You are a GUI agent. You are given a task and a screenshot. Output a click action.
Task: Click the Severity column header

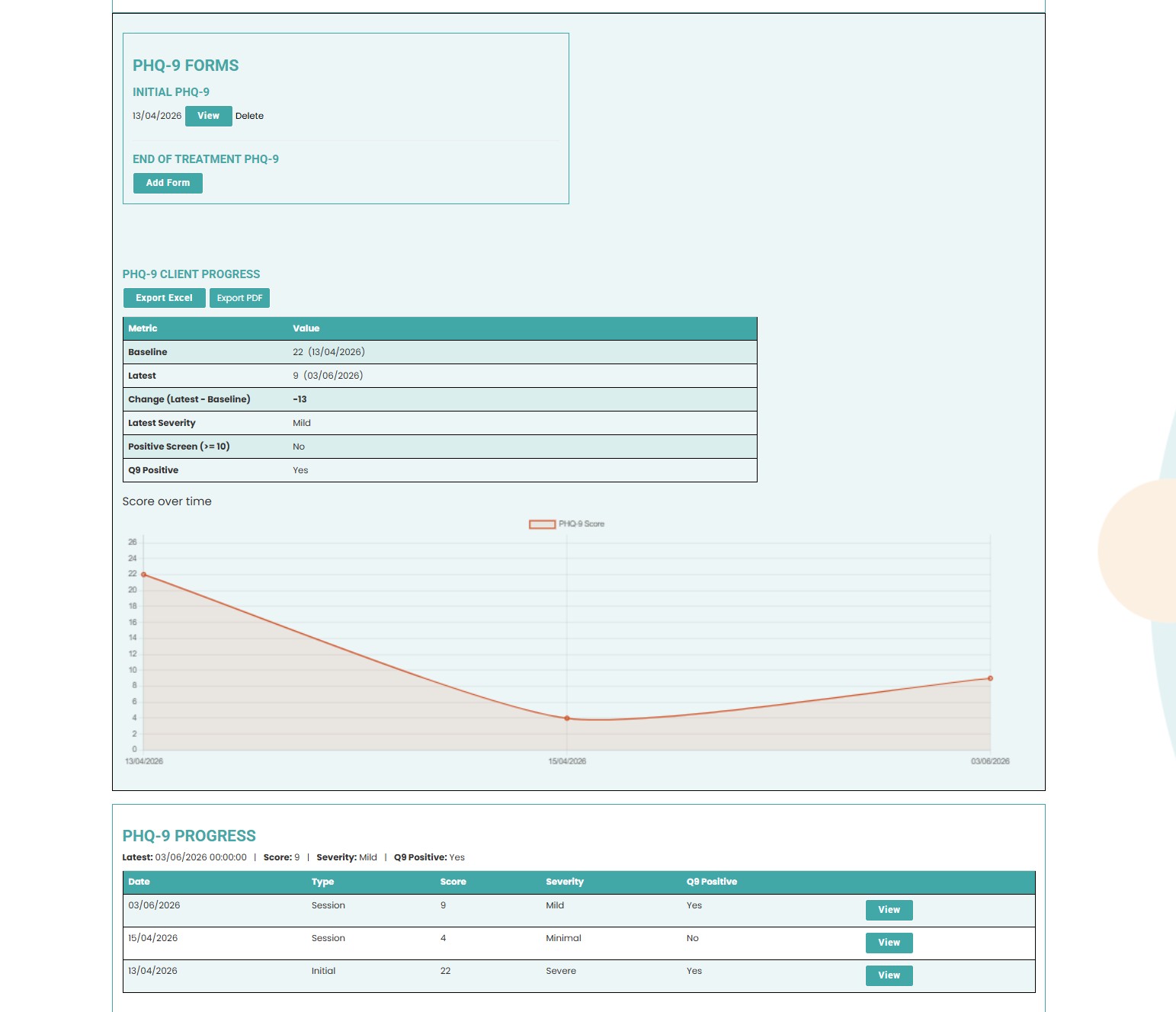click(x=565, y=882)
